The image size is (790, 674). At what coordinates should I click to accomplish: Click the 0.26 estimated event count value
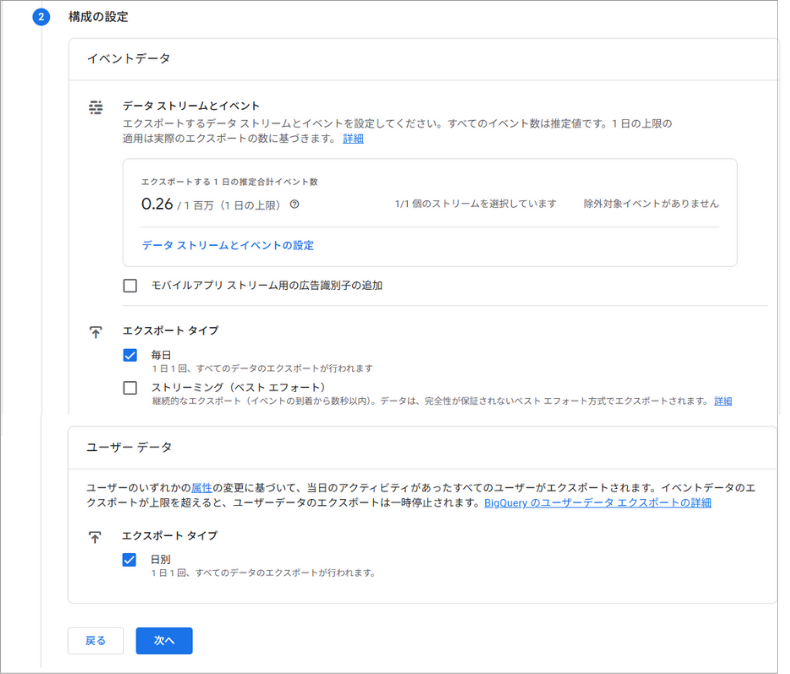point(157,203)
